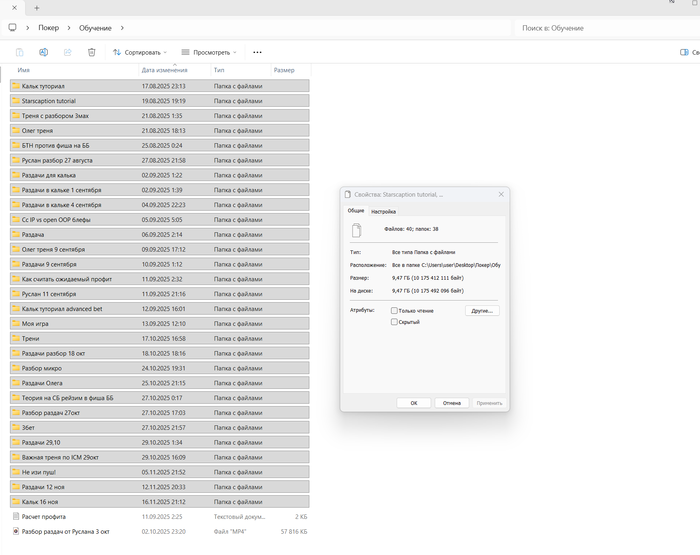This screenshot has height=555, width=700.
Task: Click Обучение in the breadcrumb path
Action: (95, 28)
